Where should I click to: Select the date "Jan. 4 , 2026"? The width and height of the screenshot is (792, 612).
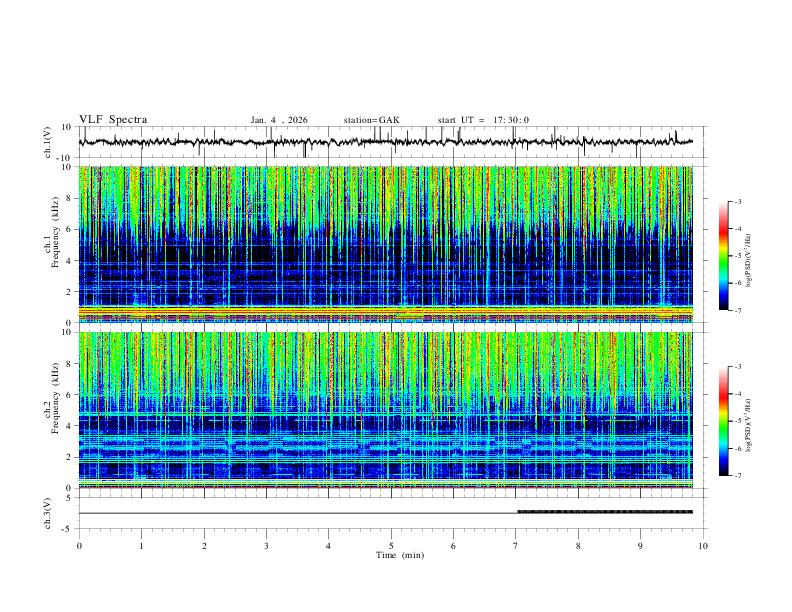(x=279, y=120)
